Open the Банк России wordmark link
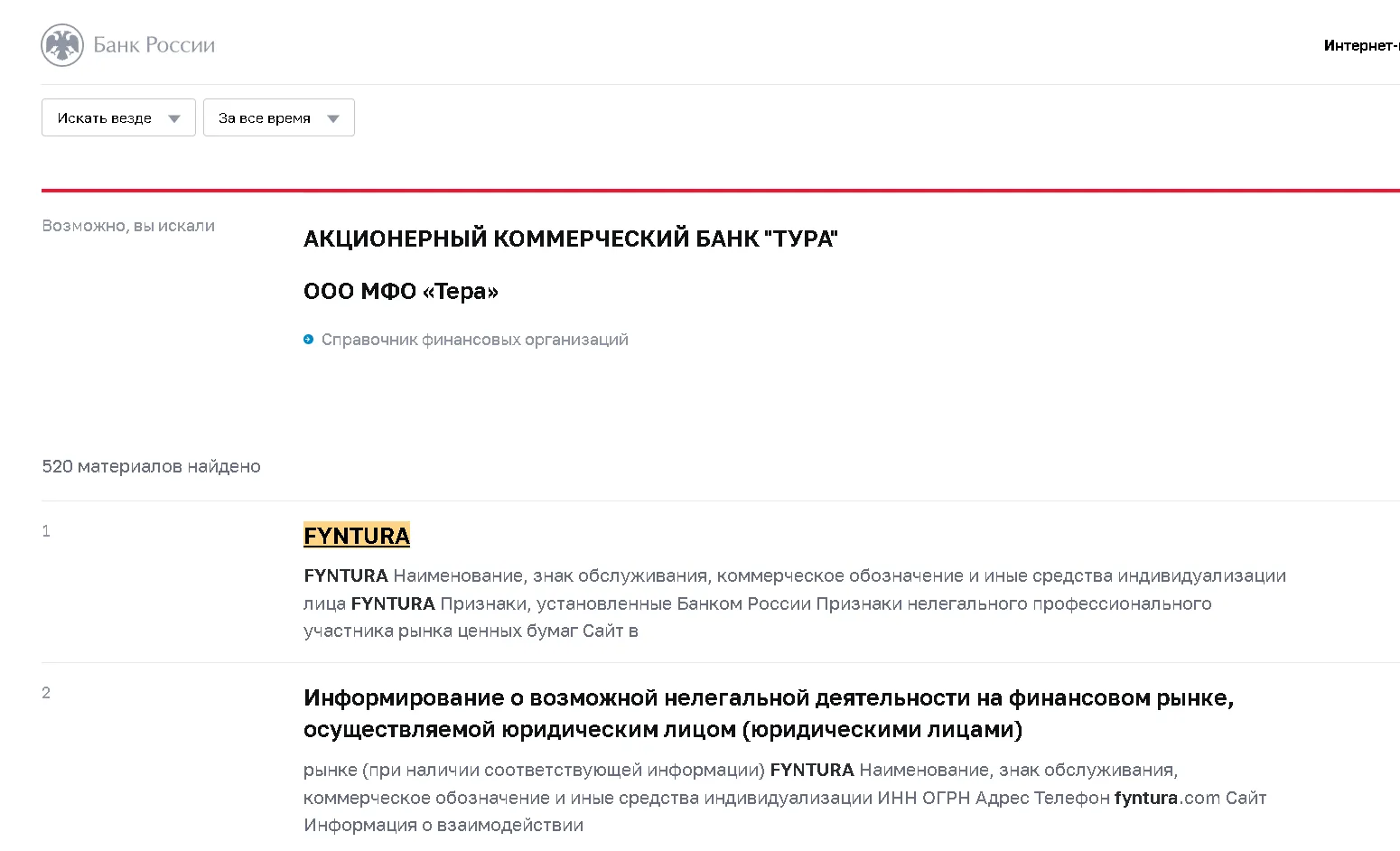Screen dimensions: 1400x851 pos(154,45)
